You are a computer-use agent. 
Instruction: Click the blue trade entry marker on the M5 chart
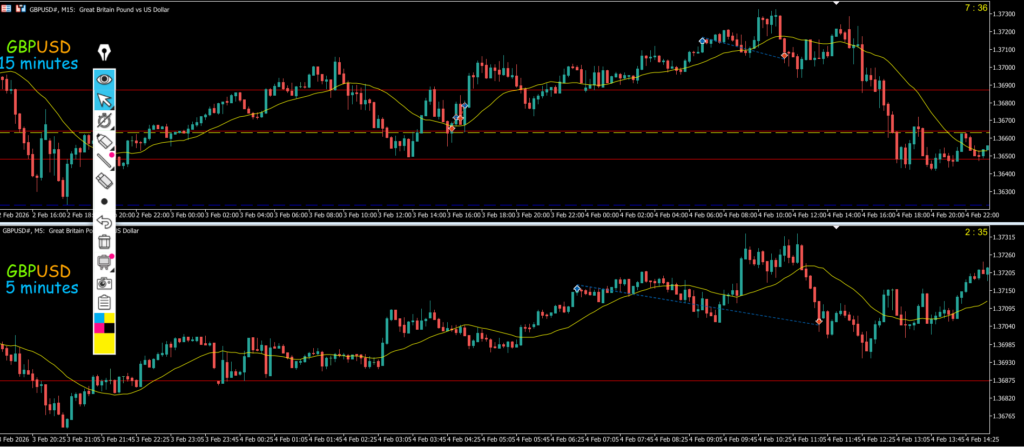coord(577,289)
